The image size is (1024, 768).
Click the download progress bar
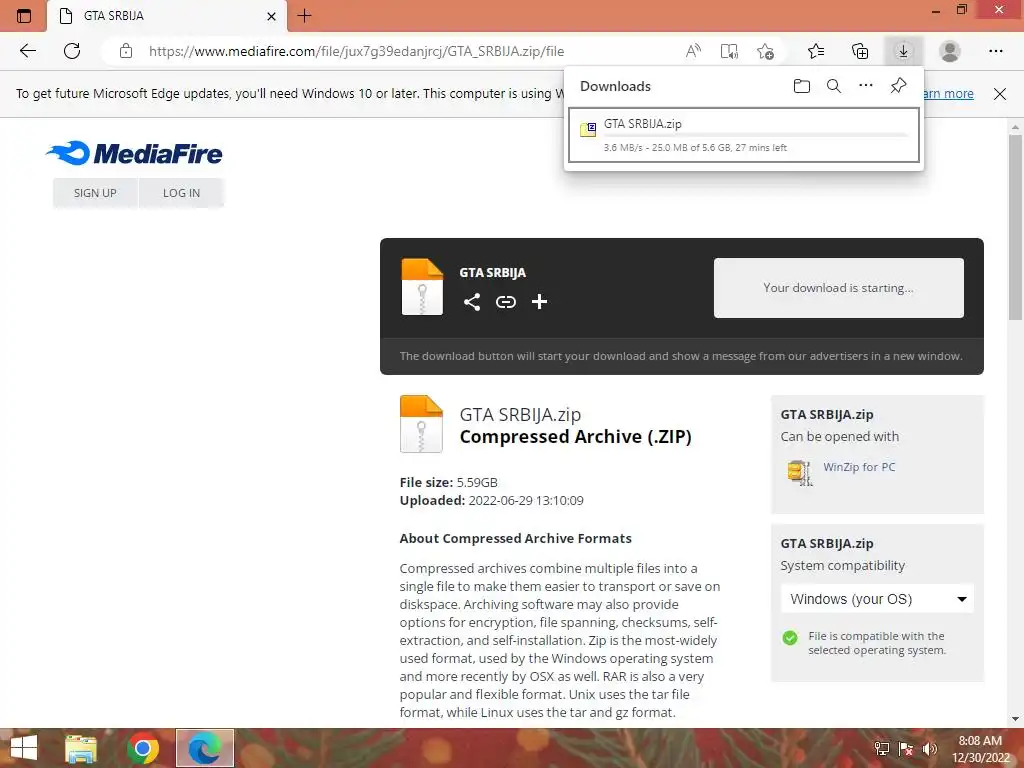756,135
